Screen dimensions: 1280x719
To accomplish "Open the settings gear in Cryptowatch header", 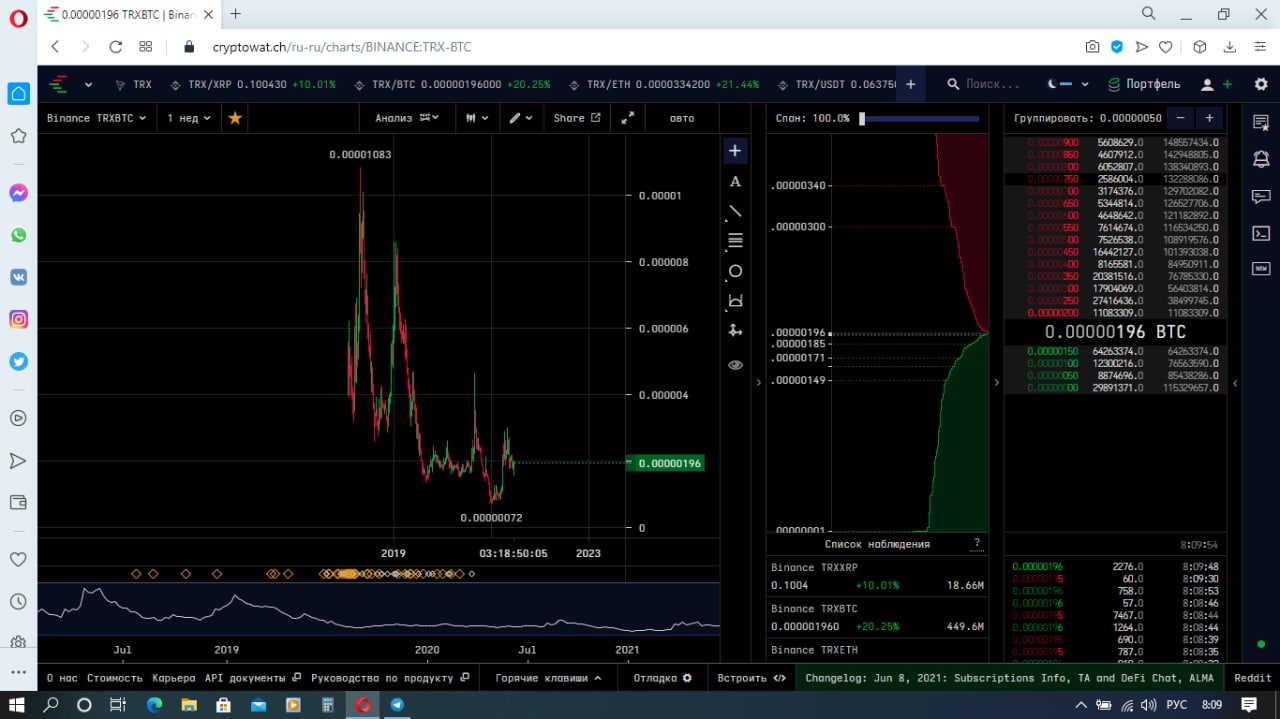I will (1261, 85).
